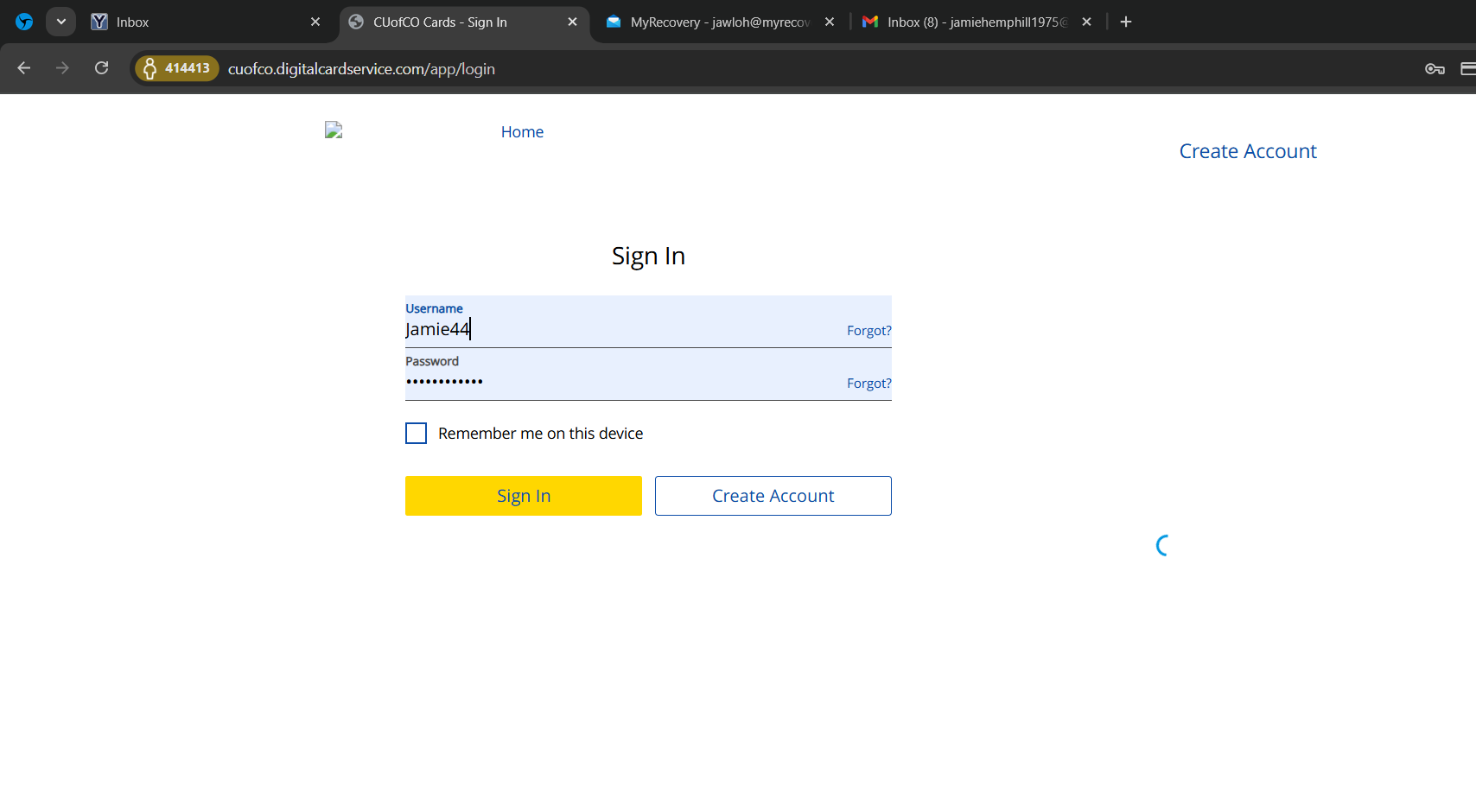
Task: Open the Home link in header
Action: [522, 132]
